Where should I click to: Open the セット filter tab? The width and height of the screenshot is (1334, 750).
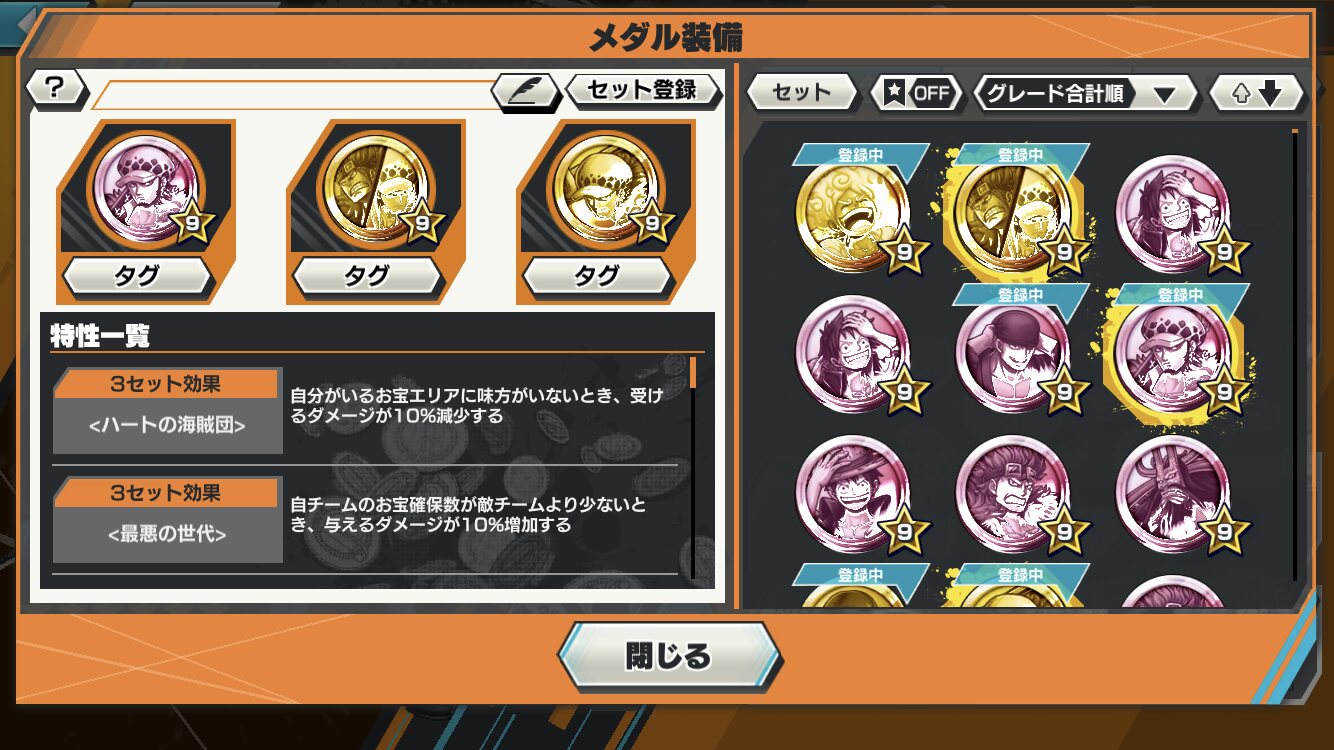tap(802, 93)
